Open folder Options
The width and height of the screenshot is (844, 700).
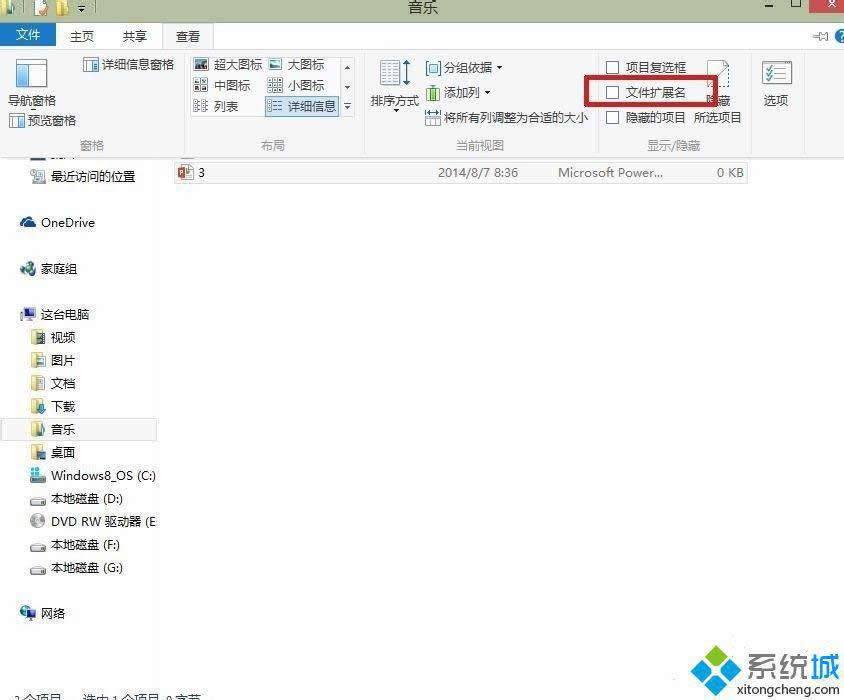tap(777, 80)
